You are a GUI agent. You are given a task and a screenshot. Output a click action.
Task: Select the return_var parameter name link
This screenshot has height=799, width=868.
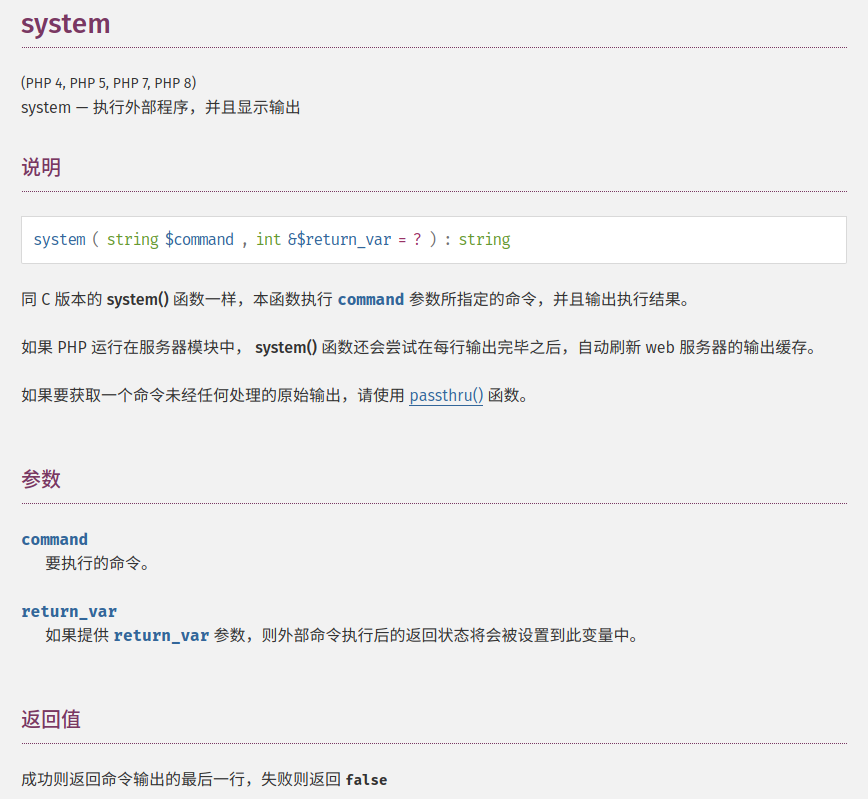[x=68, y=610]
